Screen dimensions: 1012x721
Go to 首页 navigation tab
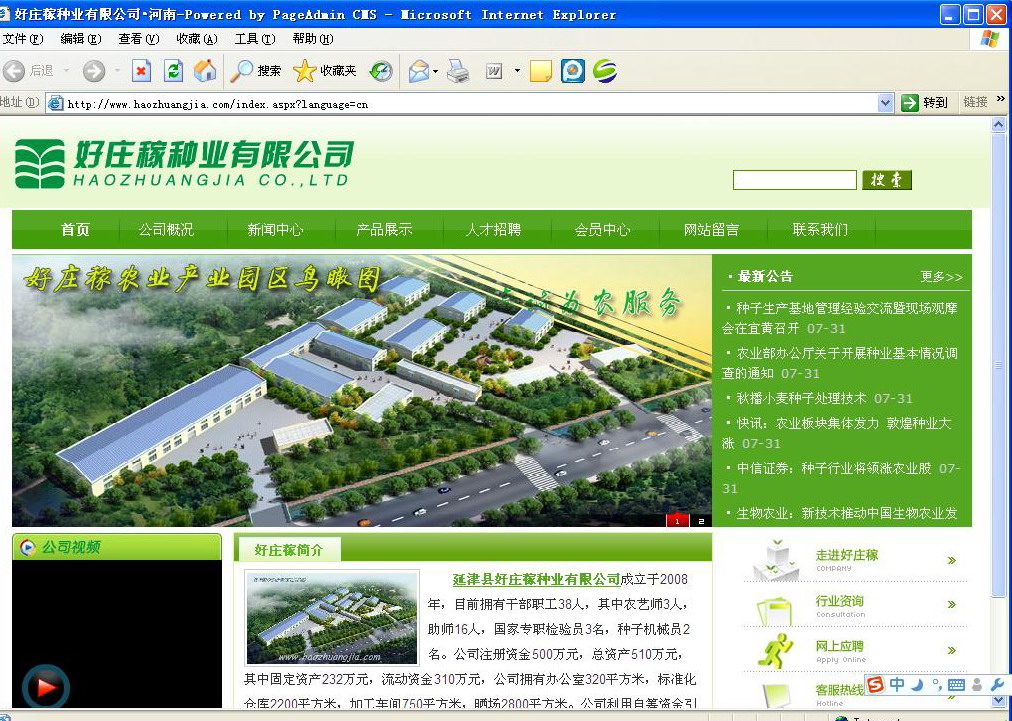click(76, 229)
